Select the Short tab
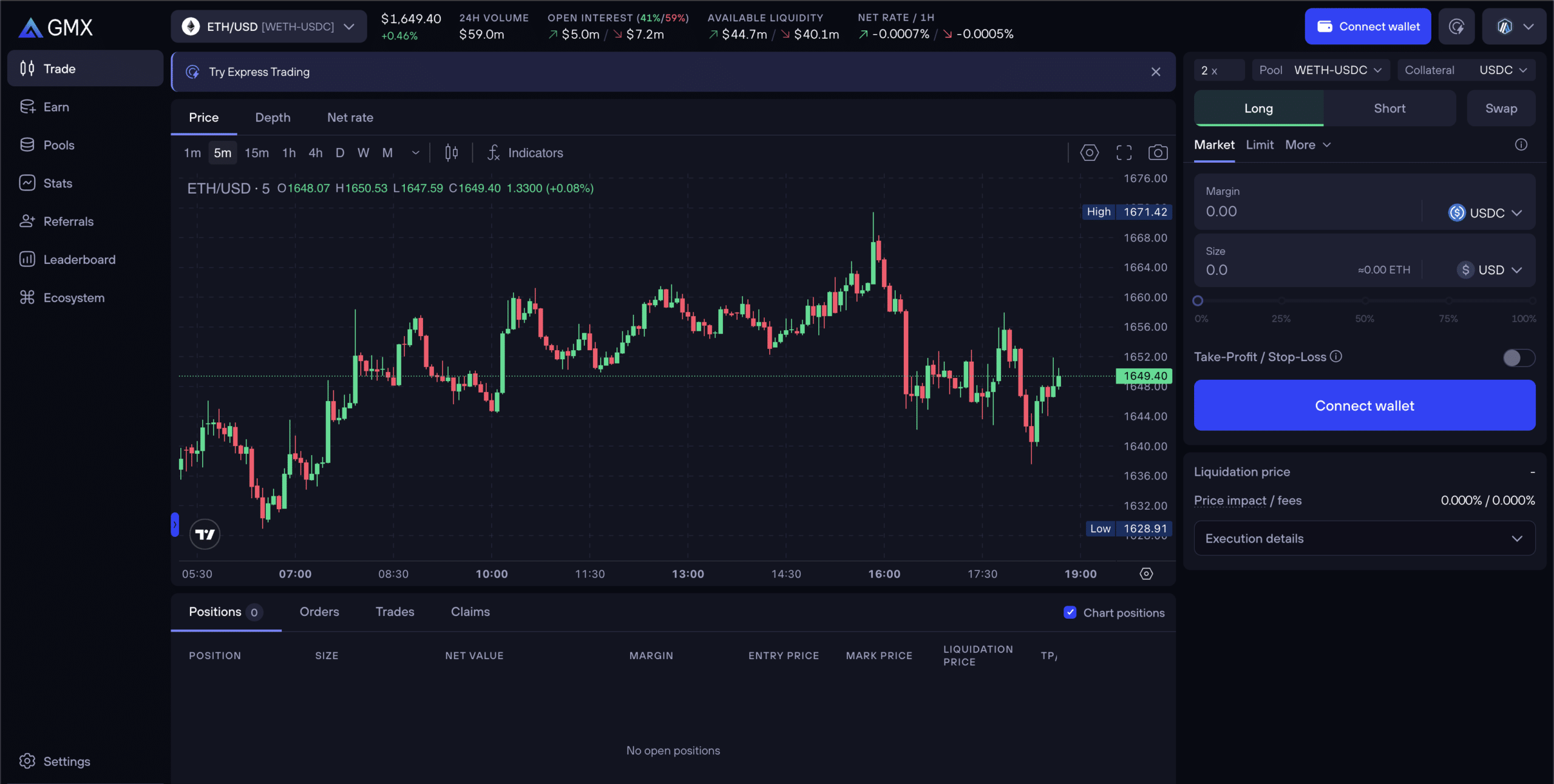Image resolution: width=1554 pixels, height=784 pixels. pyautogui.click(x=1389, y=108)
